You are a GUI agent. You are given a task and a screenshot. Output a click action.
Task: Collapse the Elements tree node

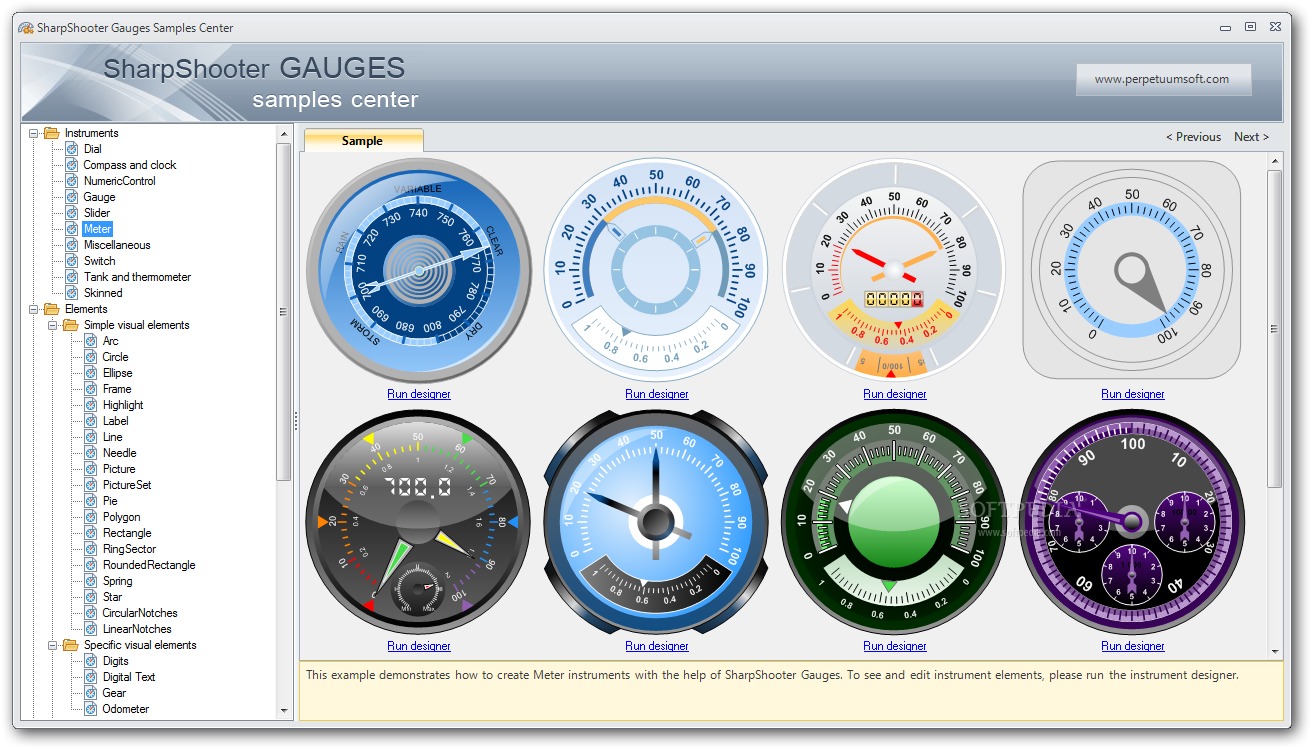pos(33,309)
